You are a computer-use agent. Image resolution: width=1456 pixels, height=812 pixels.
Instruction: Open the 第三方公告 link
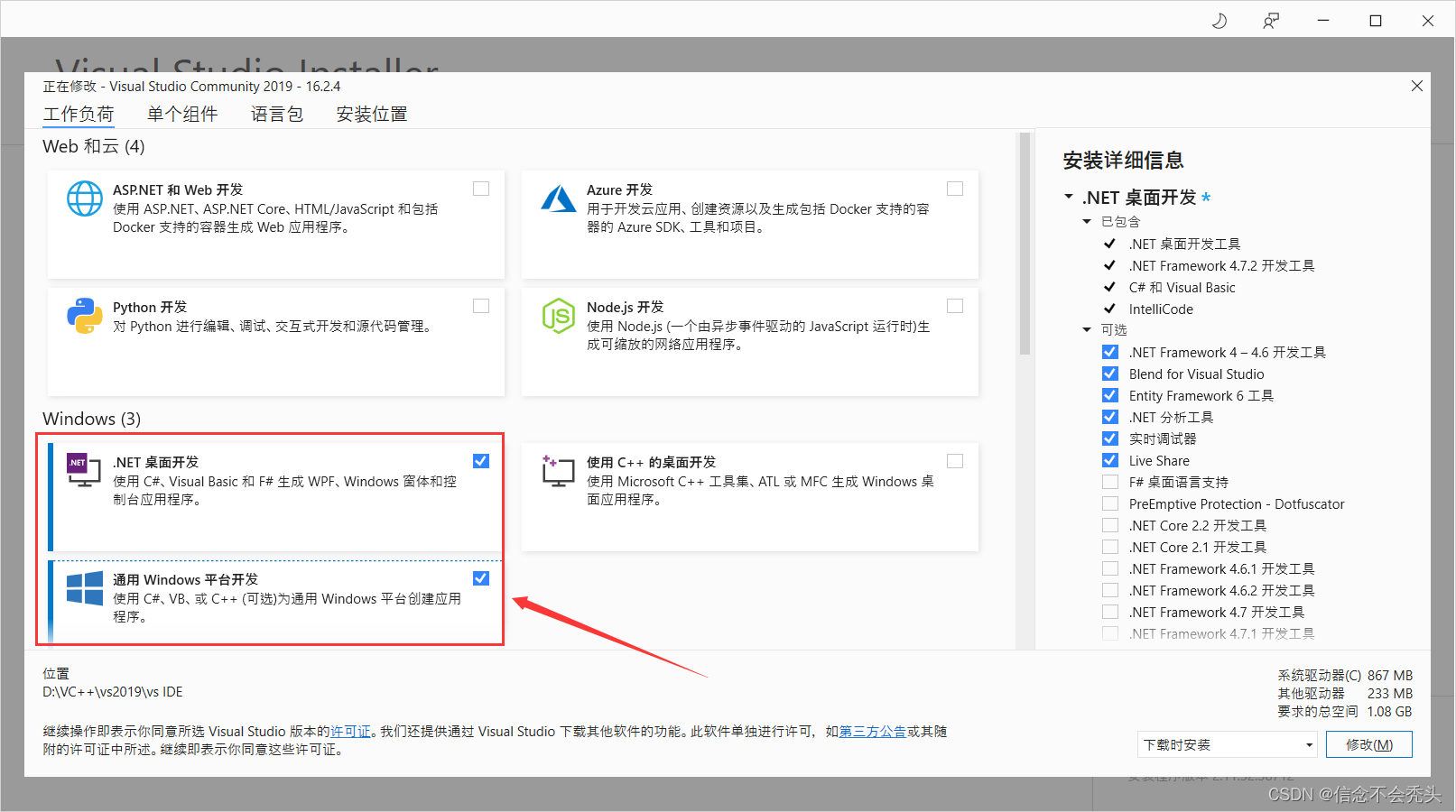click(x=873, y=731)
